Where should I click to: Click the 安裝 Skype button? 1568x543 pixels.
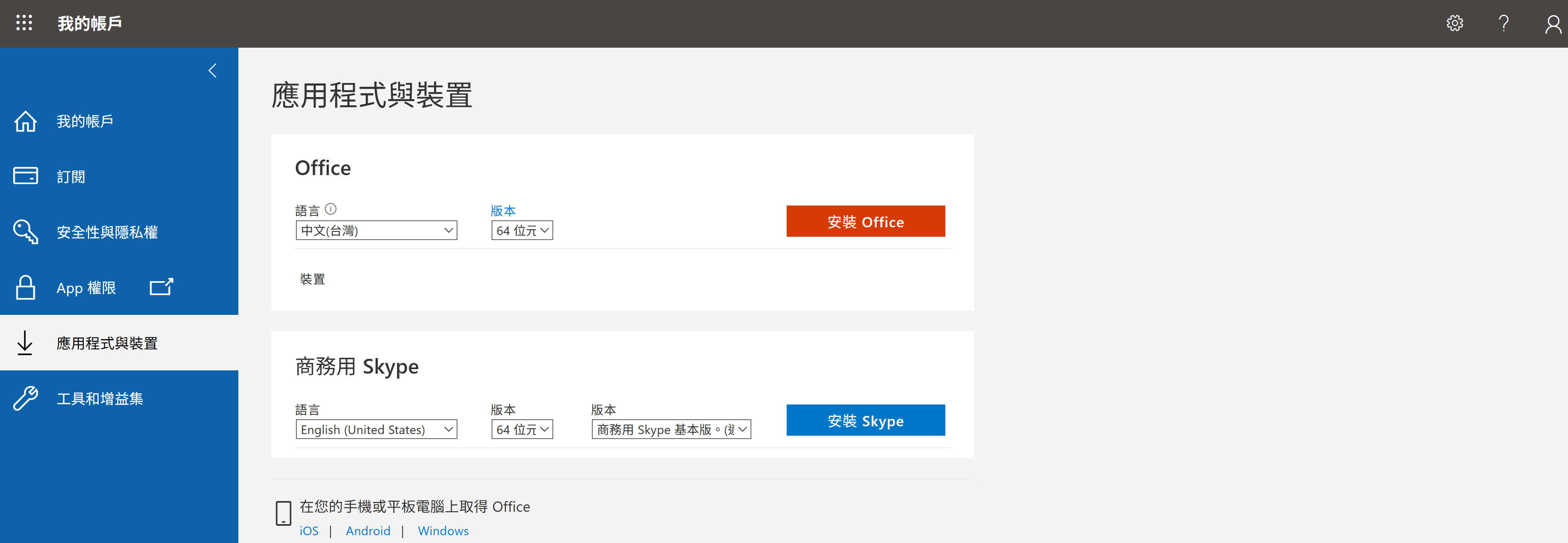point(865,420)
